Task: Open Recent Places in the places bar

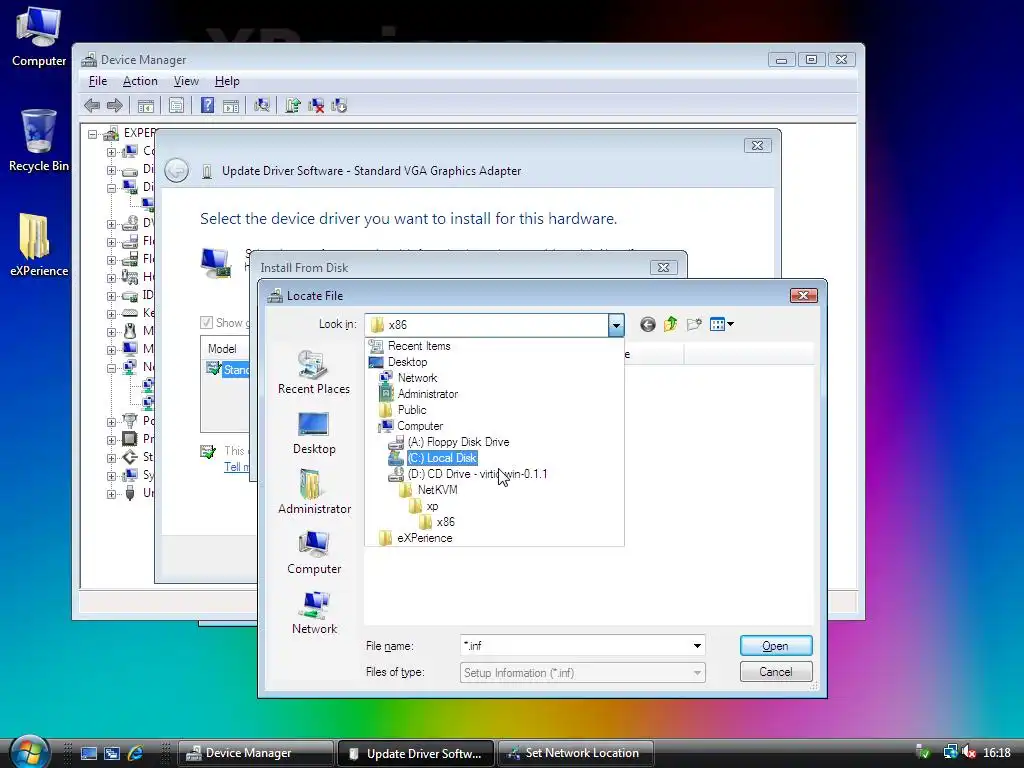Action: point(313,372)
